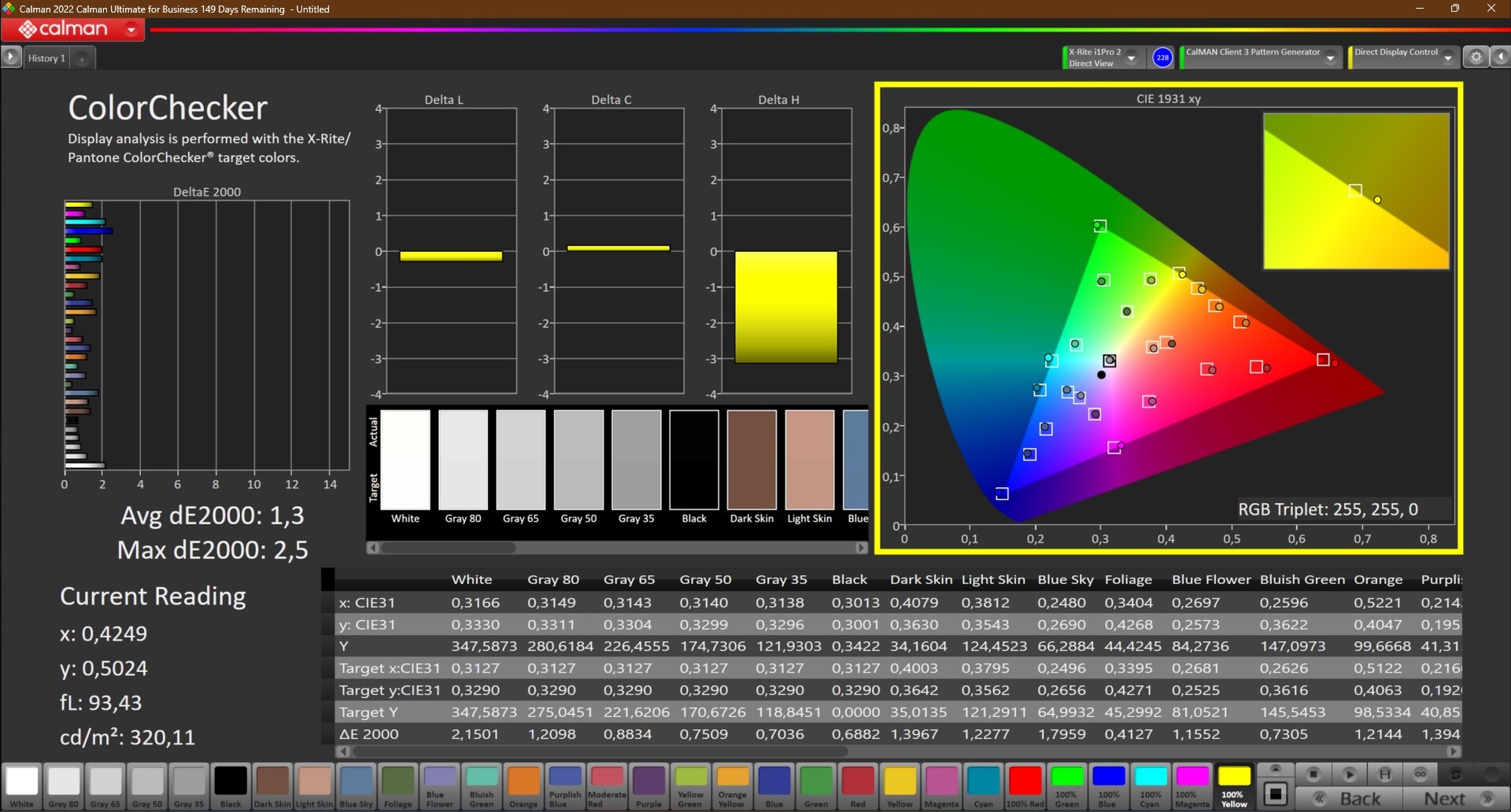1511x812 pixels.
Task: Collapse right panel with left arrow icon
Action: pyautogui.click(x=1500, y=57)
